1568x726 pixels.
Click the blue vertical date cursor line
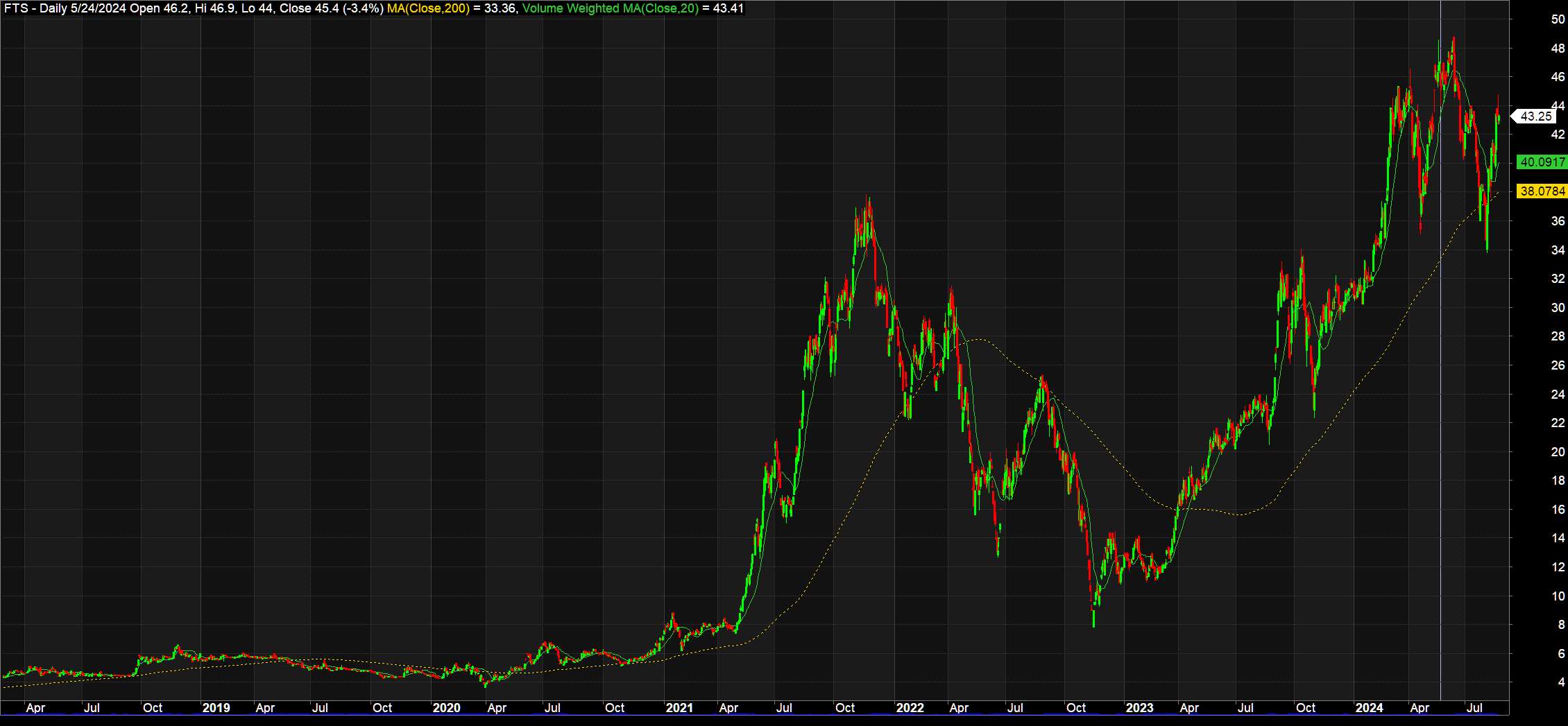(1440, 347)
